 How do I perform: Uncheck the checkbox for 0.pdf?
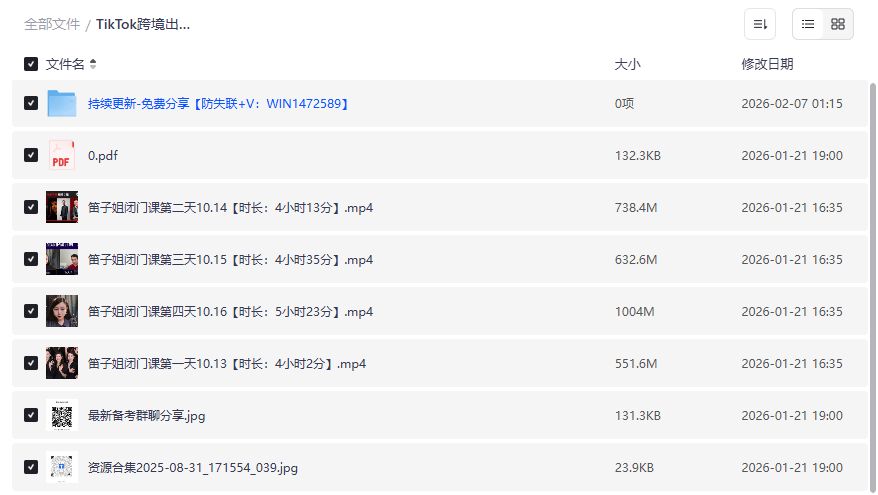31,156
